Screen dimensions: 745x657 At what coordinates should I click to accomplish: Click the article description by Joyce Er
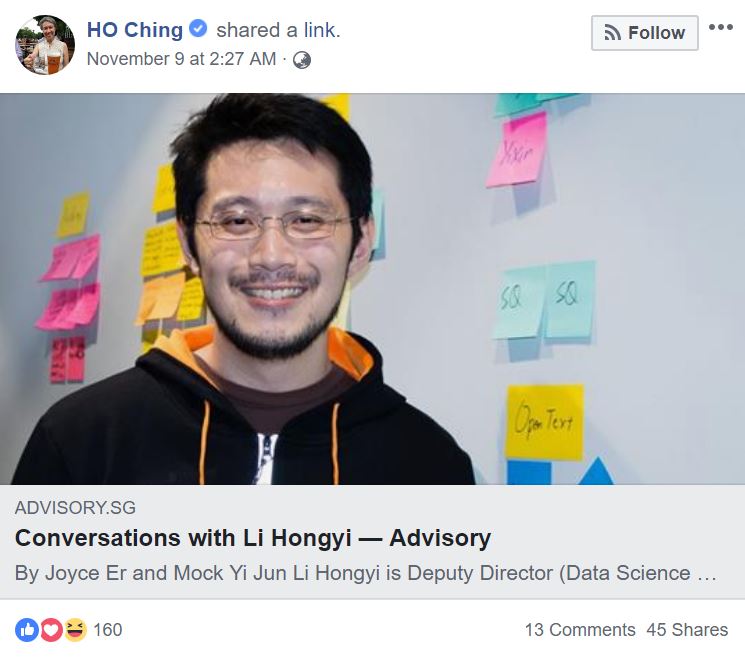coord(366,573)
